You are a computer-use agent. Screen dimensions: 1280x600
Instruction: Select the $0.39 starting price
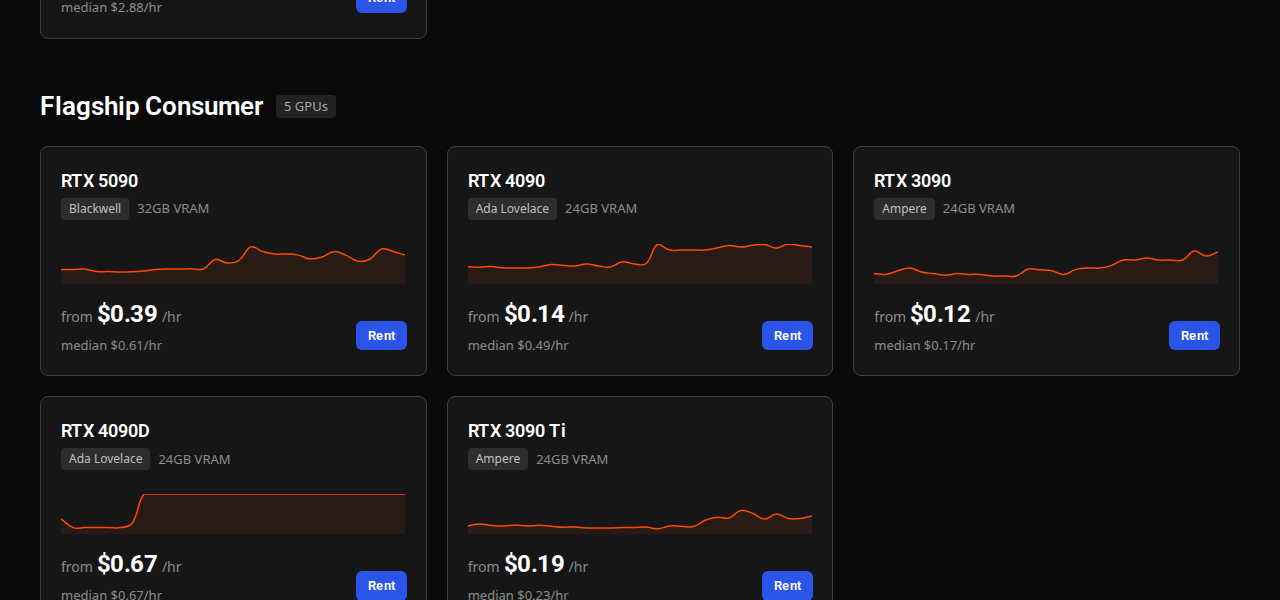pyautogui.click(x=127, y=314)
